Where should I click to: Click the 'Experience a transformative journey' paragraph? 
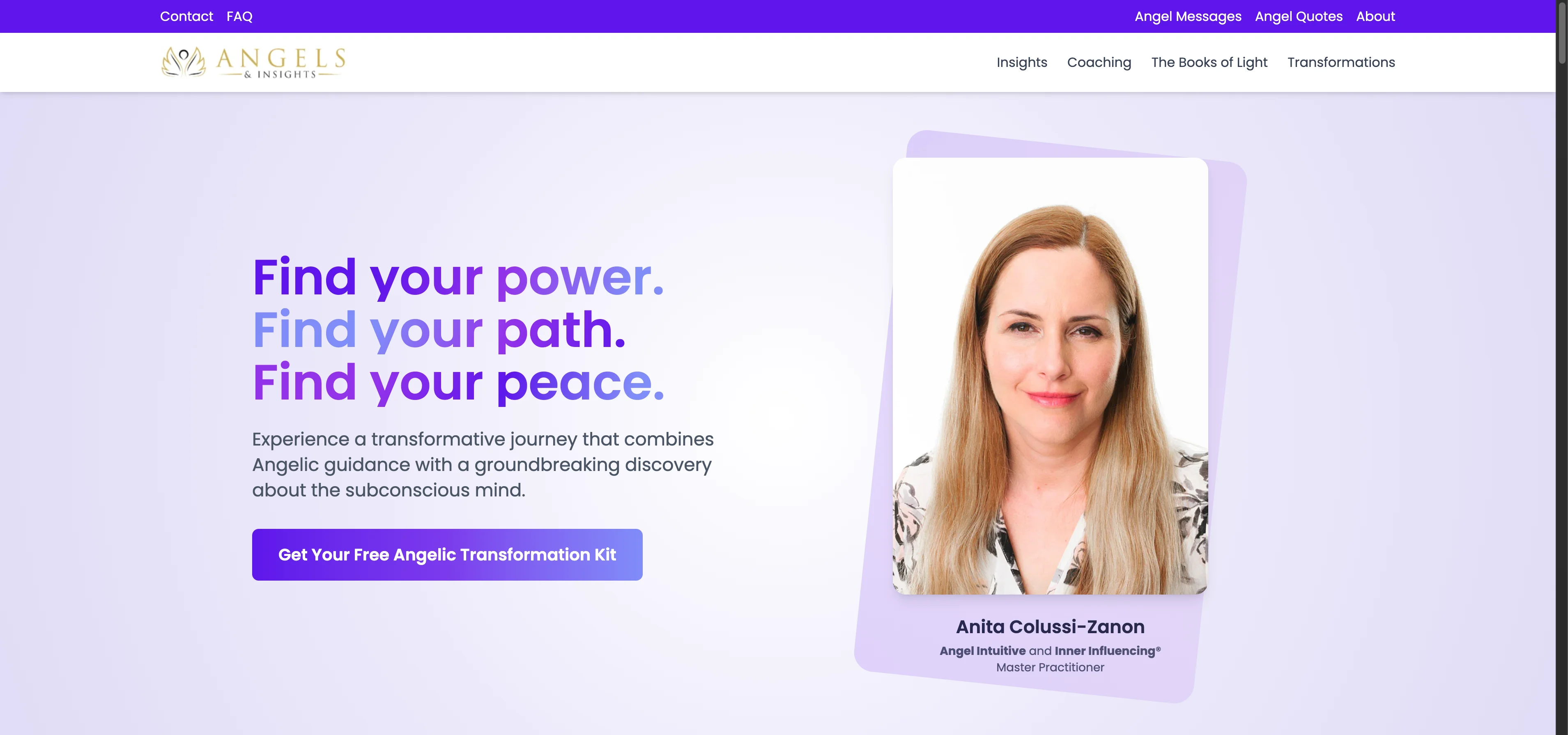pyautogui.click(x=483, y=464)
